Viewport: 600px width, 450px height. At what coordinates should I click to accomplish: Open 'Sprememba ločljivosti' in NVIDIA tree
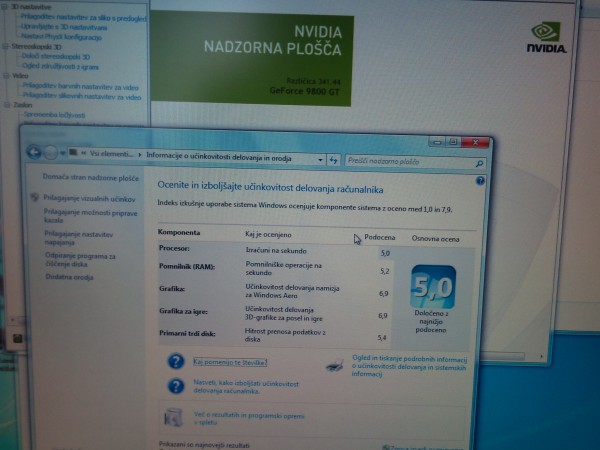pyautogui.click(x=54, y=114)
